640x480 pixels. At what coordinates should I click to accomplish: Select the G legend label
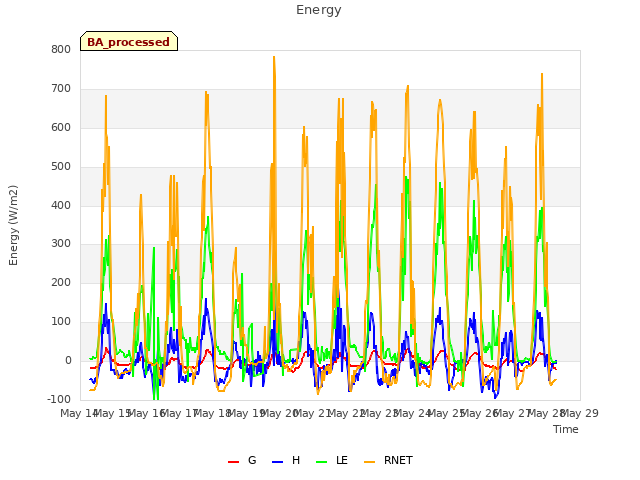[x=252, y=460]
